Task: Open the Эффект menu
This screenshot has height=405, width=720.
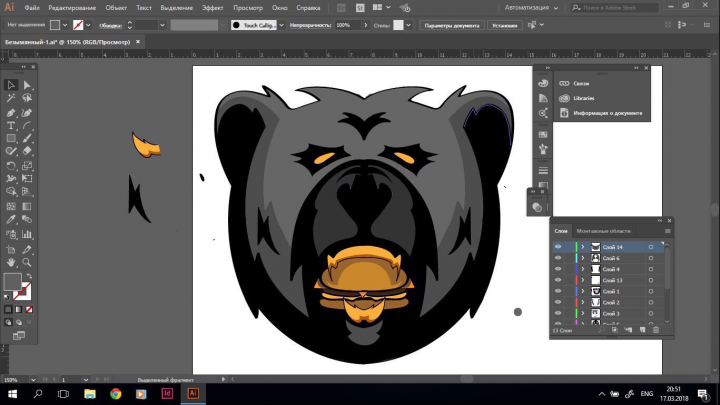Action: point(213,8)
